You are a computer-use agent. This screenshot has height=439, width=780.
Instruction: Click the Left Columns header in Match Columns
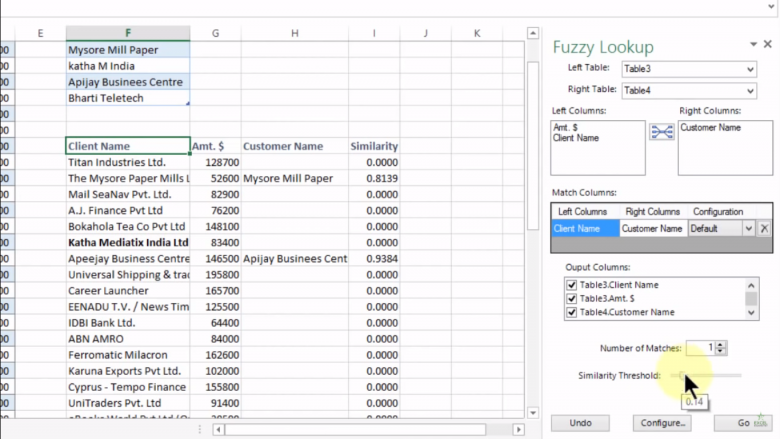585,212
